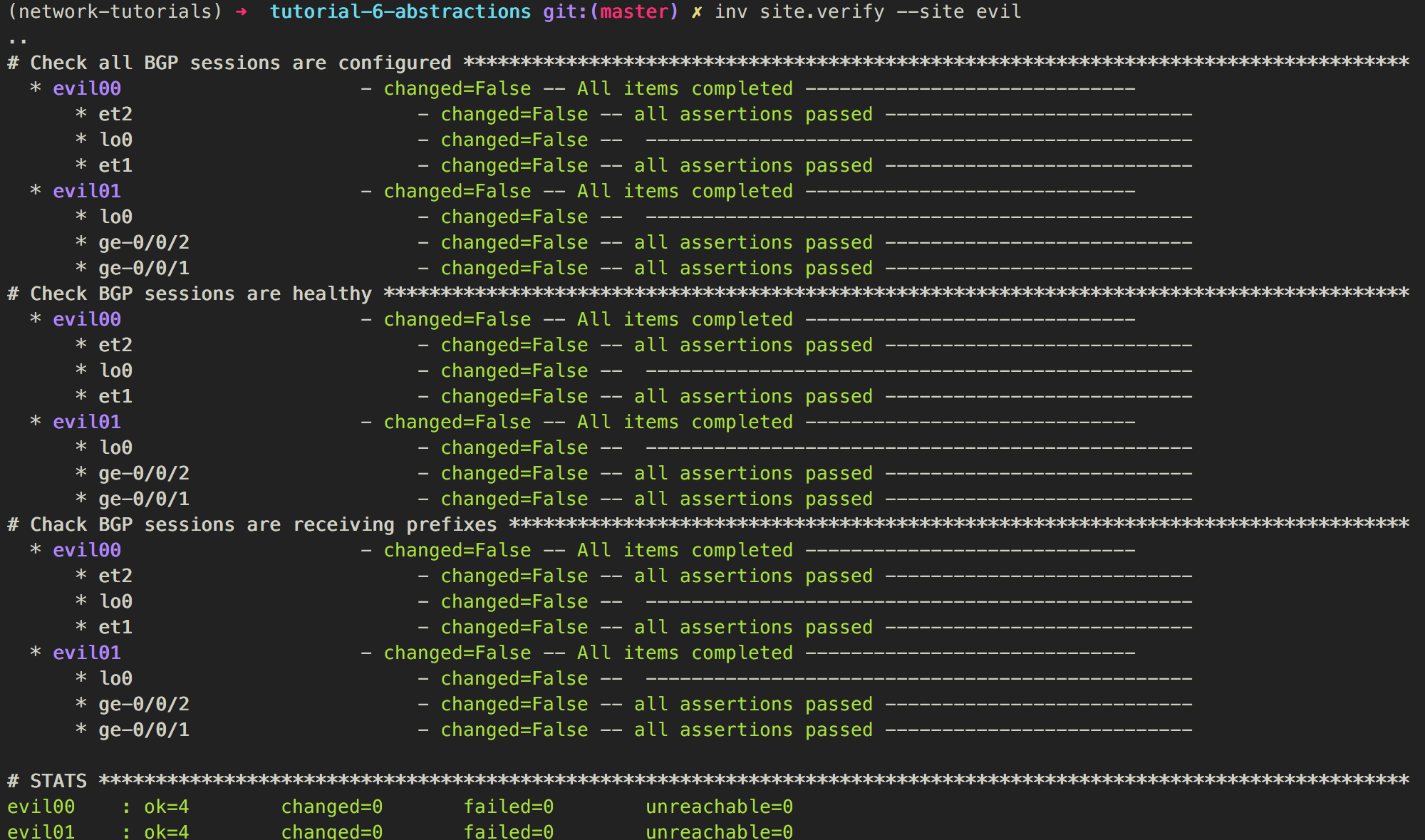Screen dimensions: 1425x840
Task: Click the yellow ✗ git dirty marker
Action: (697, 12)
